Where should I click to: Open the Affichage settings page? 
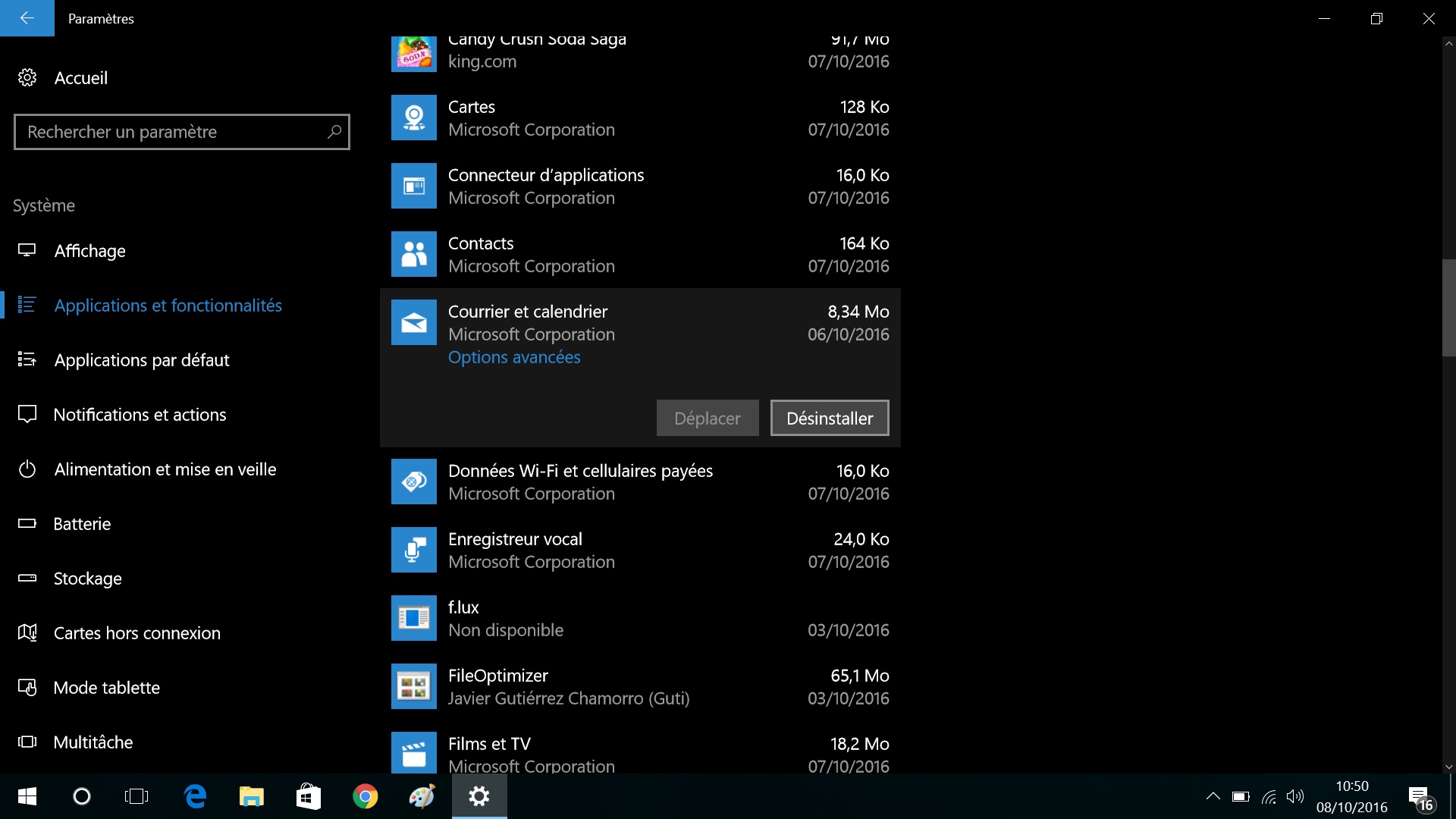[89, 251]
